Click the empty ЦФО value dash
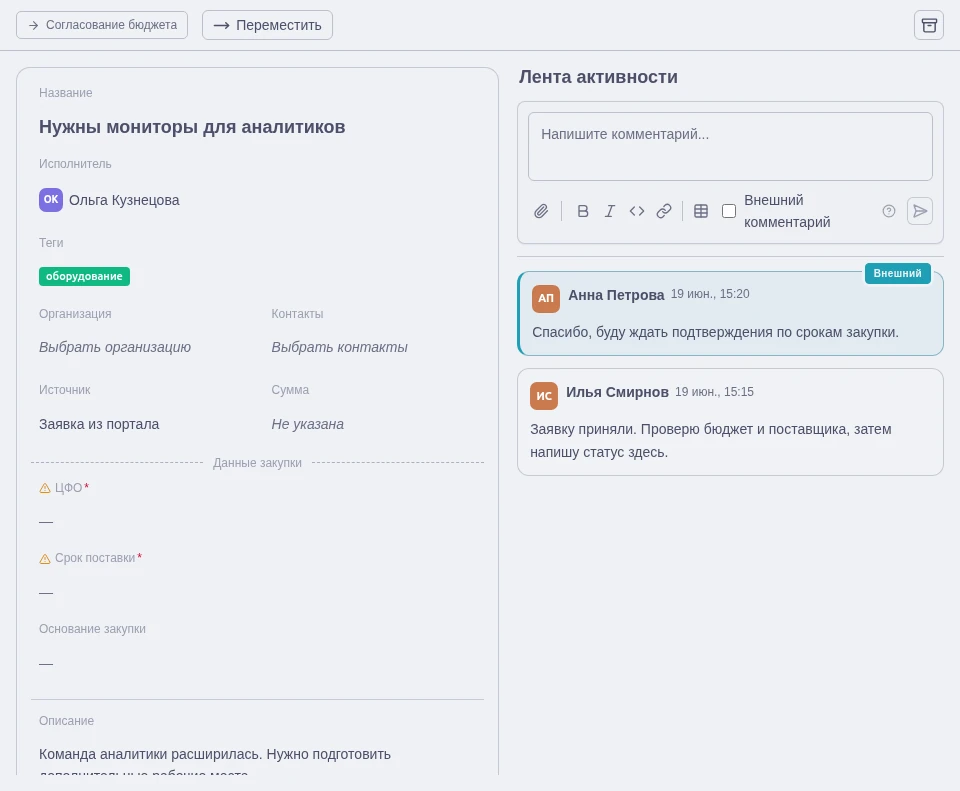The height and width of the screenshot is (791, 960). click(x=46, y=522)
